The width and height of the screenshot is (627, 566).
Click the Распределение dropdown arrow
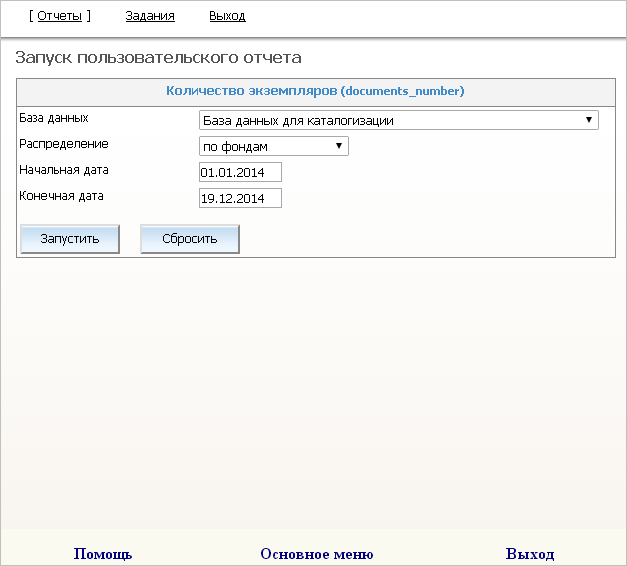(x=339, y=147)
